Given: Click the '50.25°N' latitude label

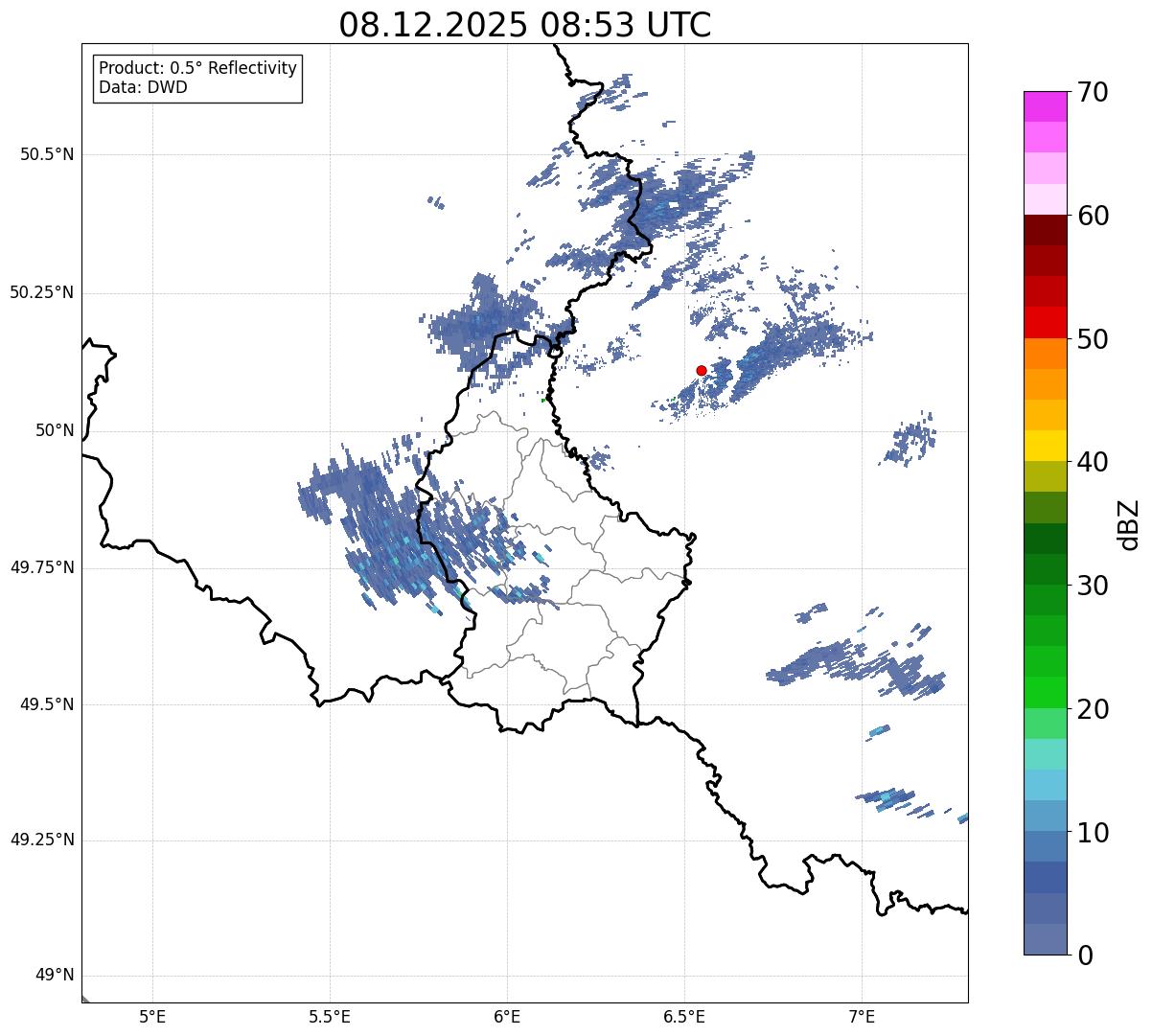Looking at the screenshot, I should pyautogui.click(x=42, y=292).
